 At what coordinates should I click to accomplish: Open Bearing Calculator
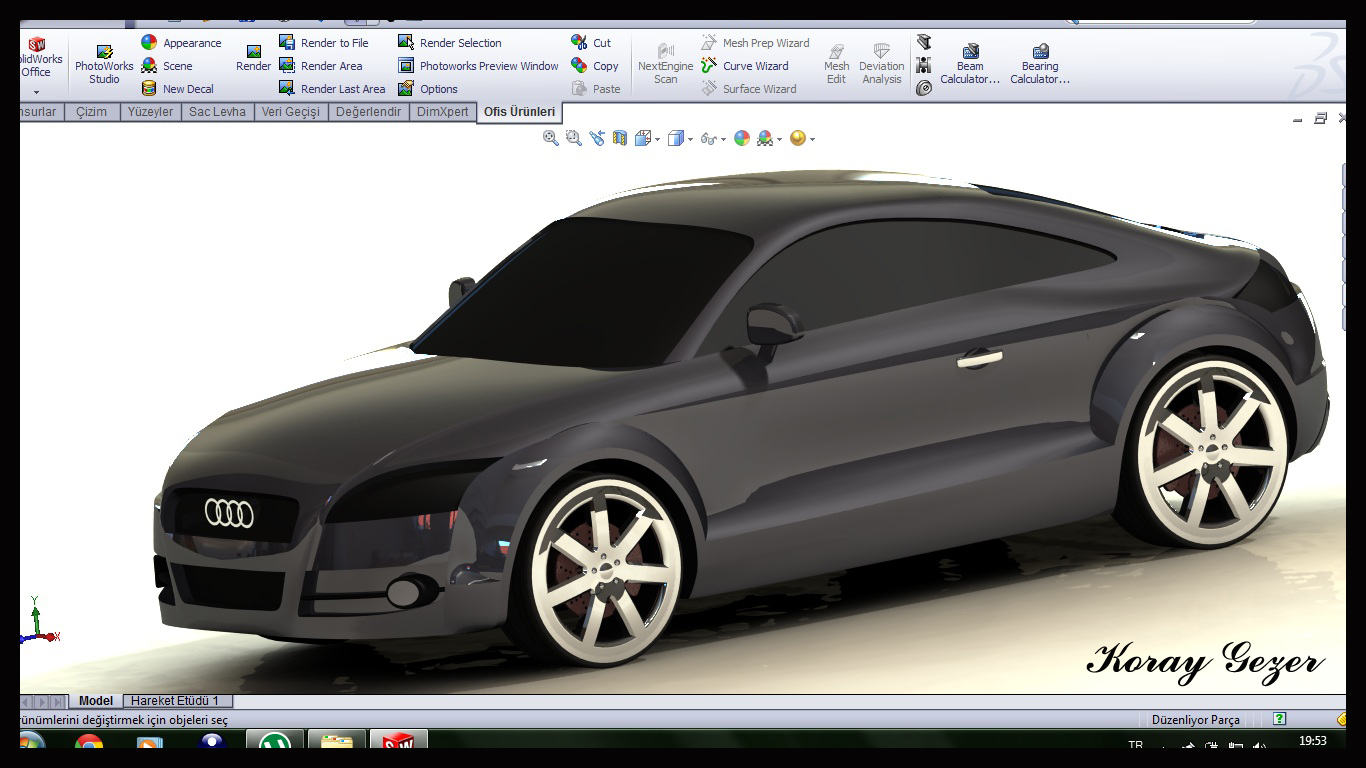(x=1040, y=65)
